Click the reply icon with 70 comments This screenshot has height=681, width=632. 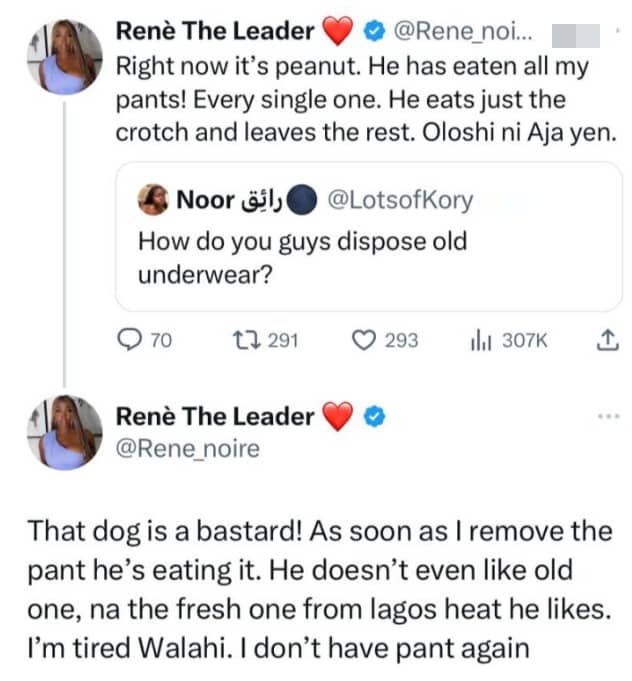click(x=130, y=341)
